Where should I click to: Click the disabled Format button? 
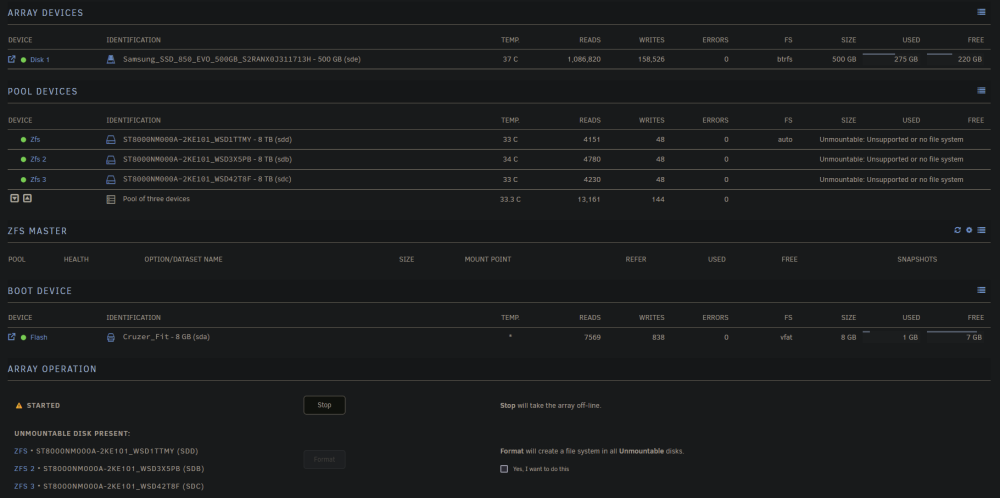tap(324, 459)
